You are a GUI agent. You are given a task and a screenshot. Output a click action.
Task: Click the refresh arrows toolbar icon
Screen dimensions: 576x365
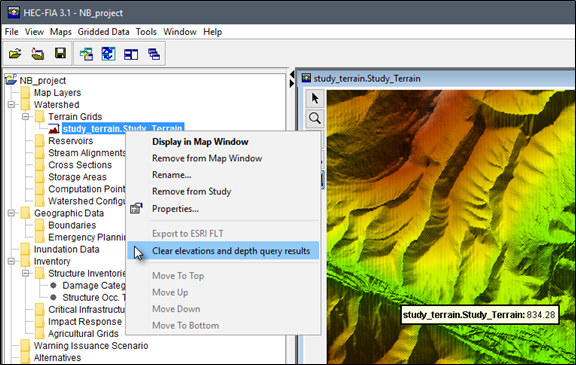pos(108,54)
